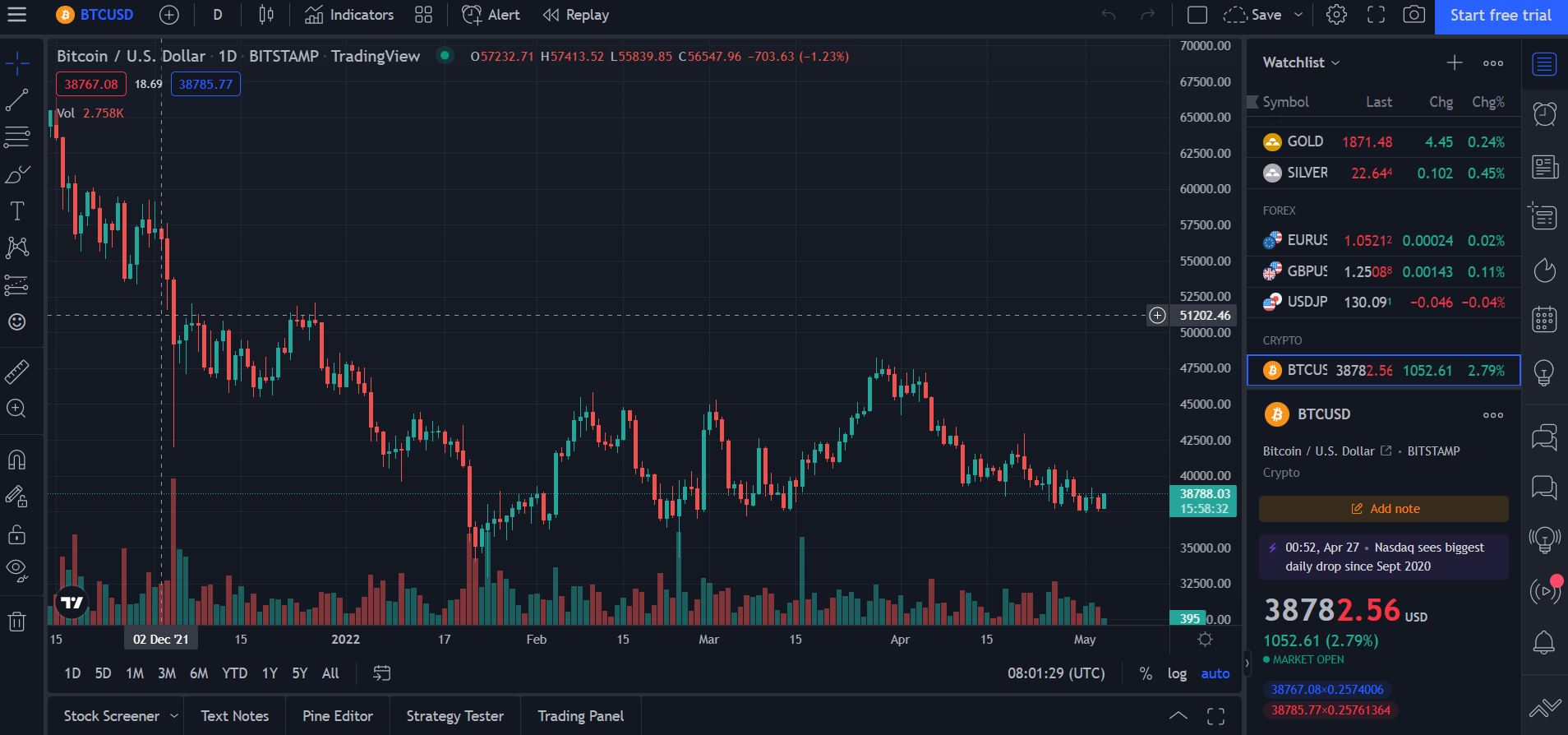This screenshot has width=1568, height=735.
Task: Select the text annotation tool
Action: (x=17, y=211)
